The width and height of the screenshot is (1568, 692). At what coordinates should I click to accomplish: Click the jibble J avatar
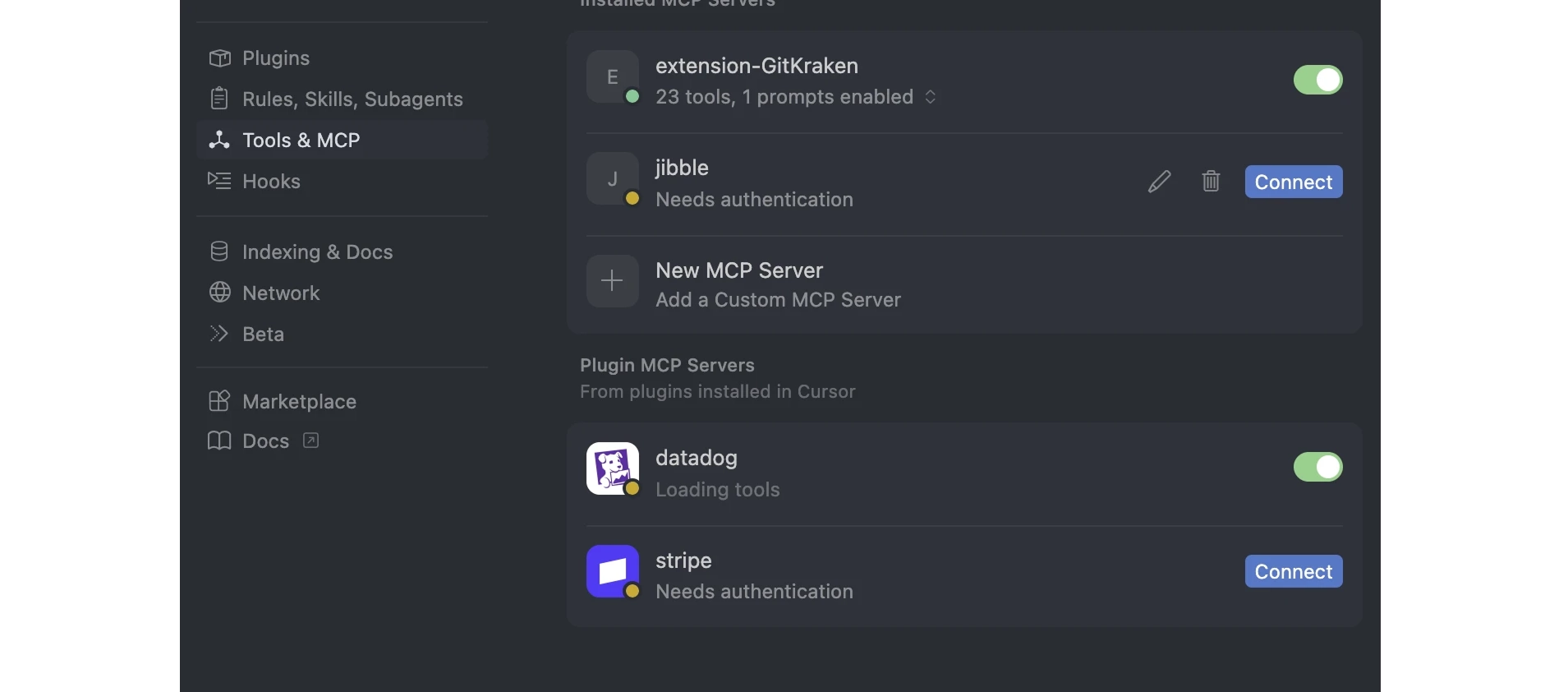pyautogui.click(x=613, y=178)
